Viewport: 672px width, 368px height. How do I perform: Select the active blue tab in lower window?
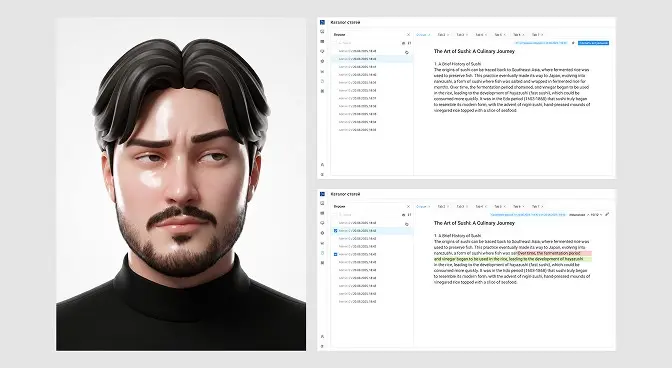(423, 206)
